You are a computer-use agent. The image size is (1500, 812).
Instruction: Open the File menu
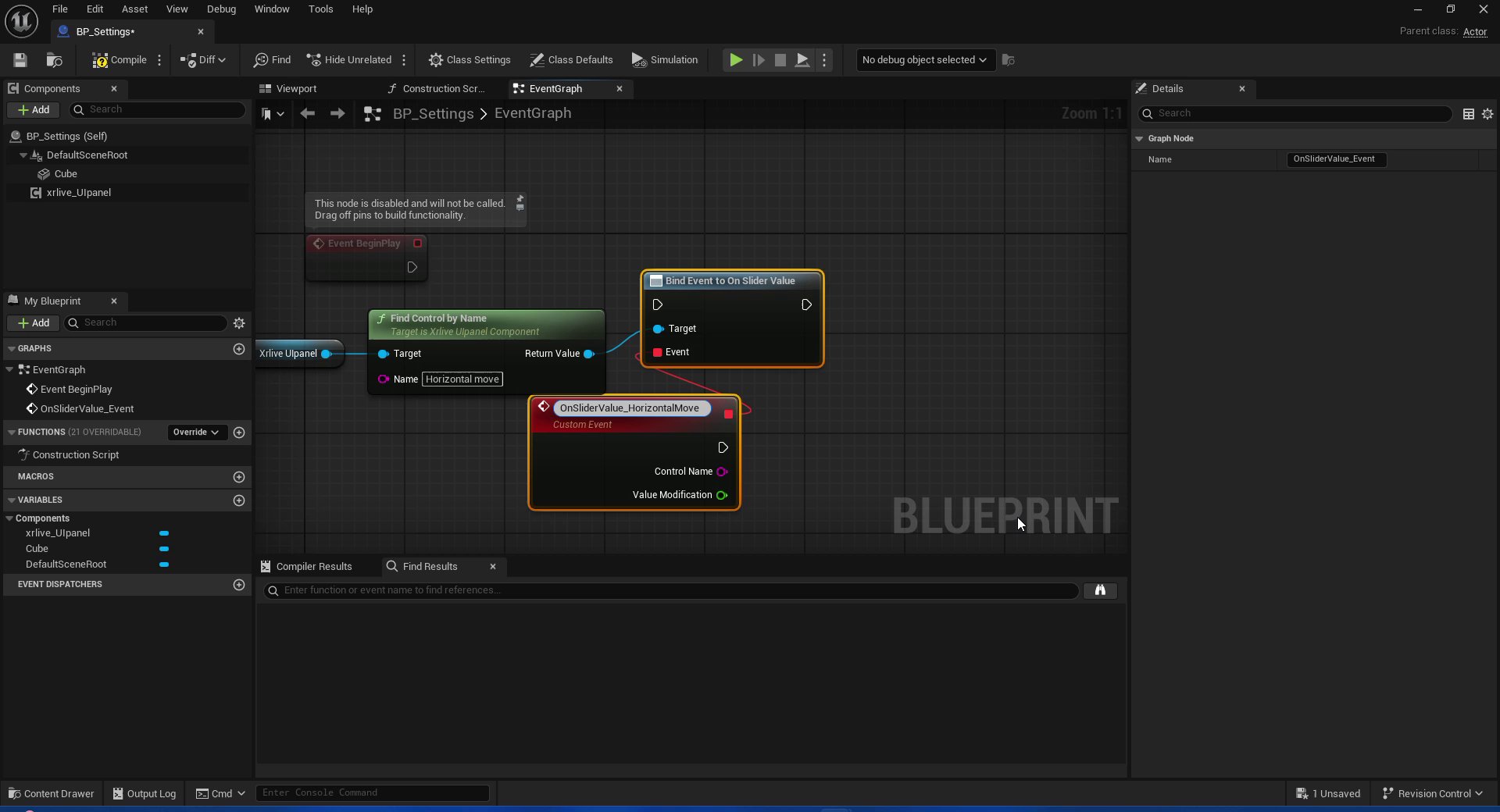(60, 9)
